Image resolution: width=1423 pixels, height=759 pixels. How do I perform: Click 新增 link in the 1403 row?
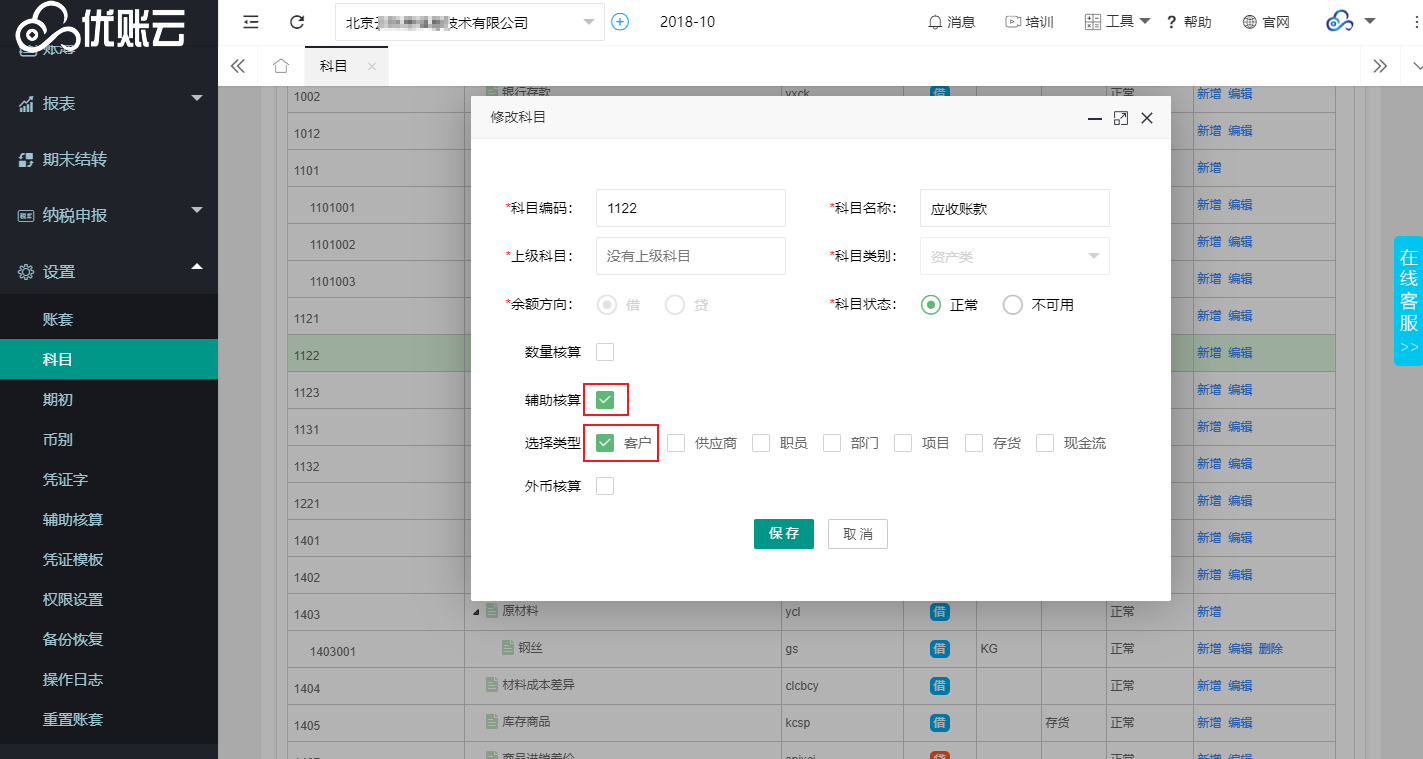click(x=1209, y=612)
